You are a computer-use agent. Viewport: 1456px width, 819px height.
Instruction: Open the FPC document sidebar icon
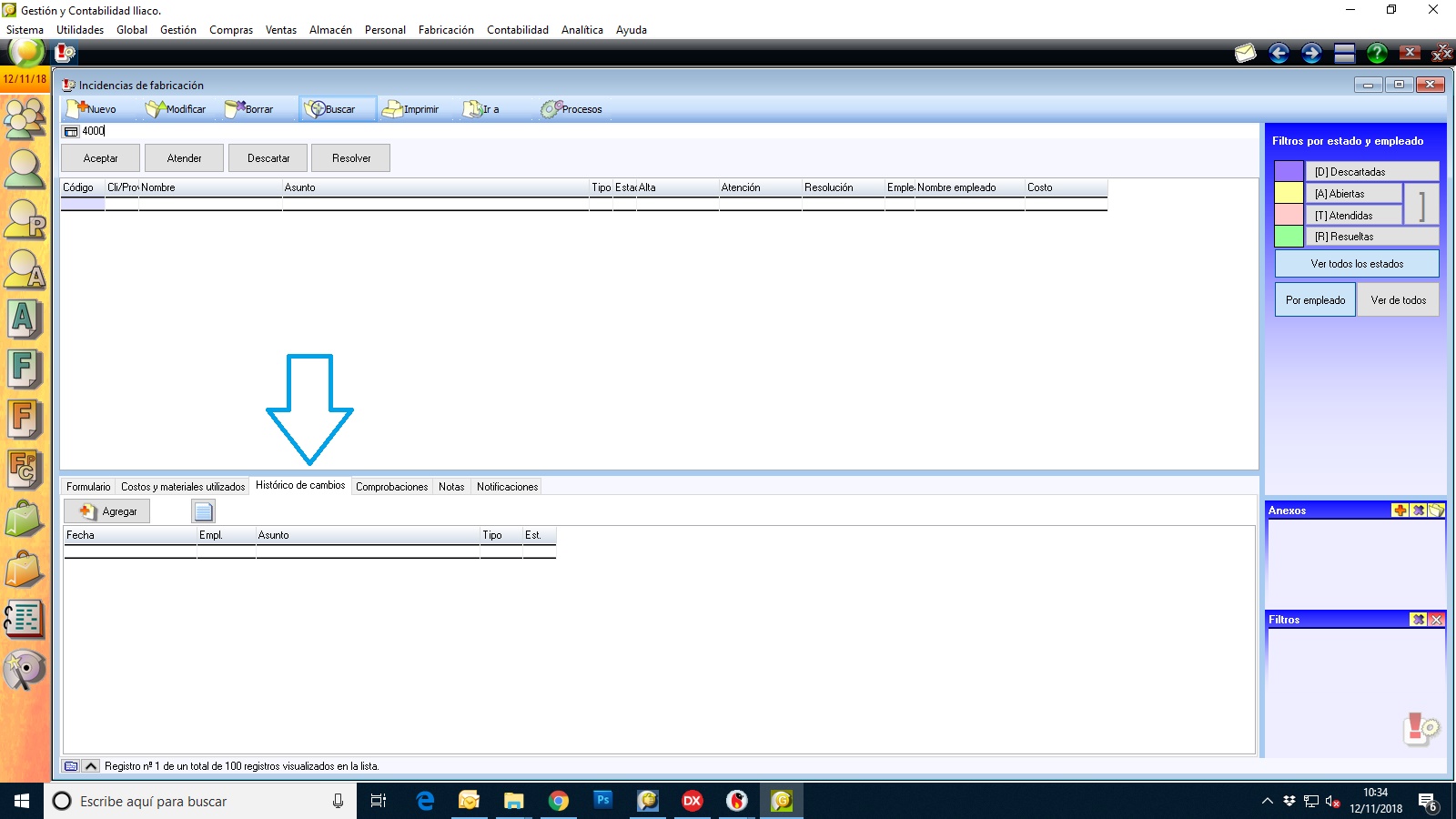click(x=25, y=470)
